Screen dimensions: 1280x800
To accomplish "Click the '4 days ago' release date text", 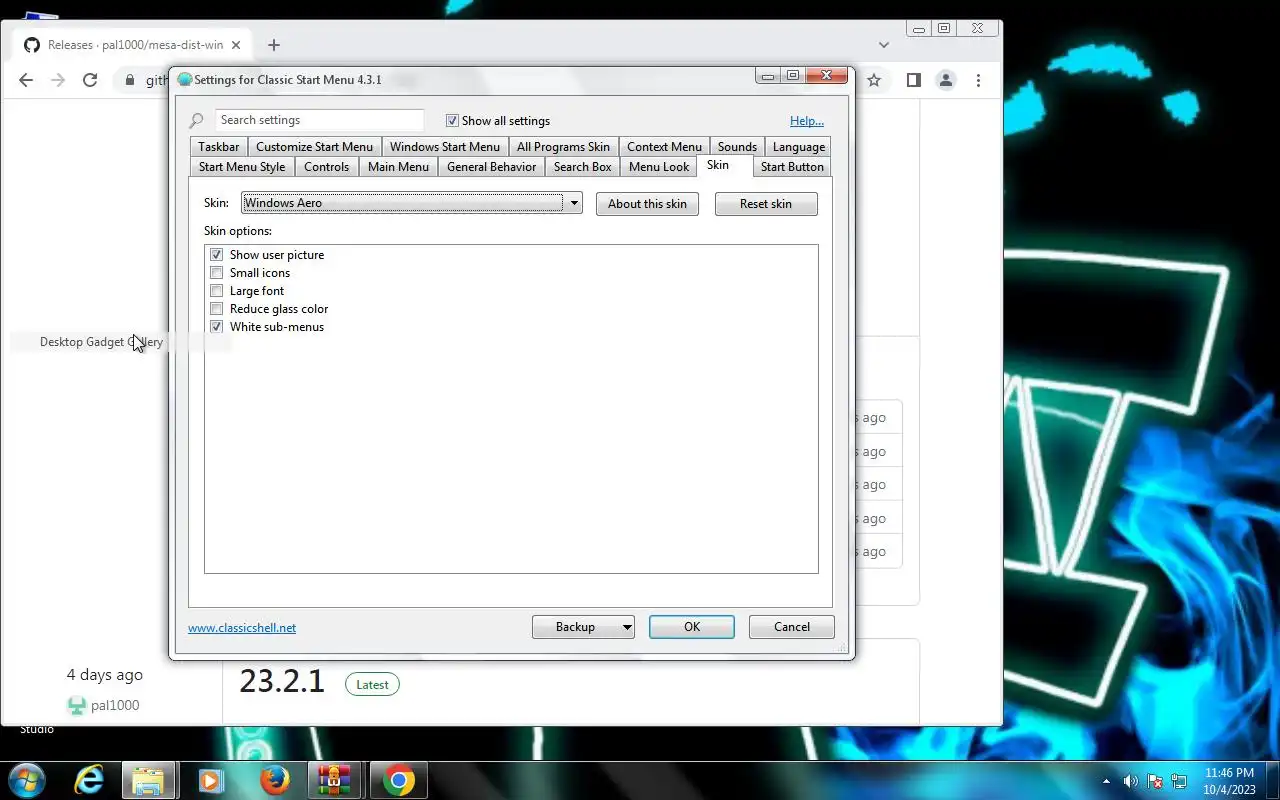I will (x=105, y=675).
